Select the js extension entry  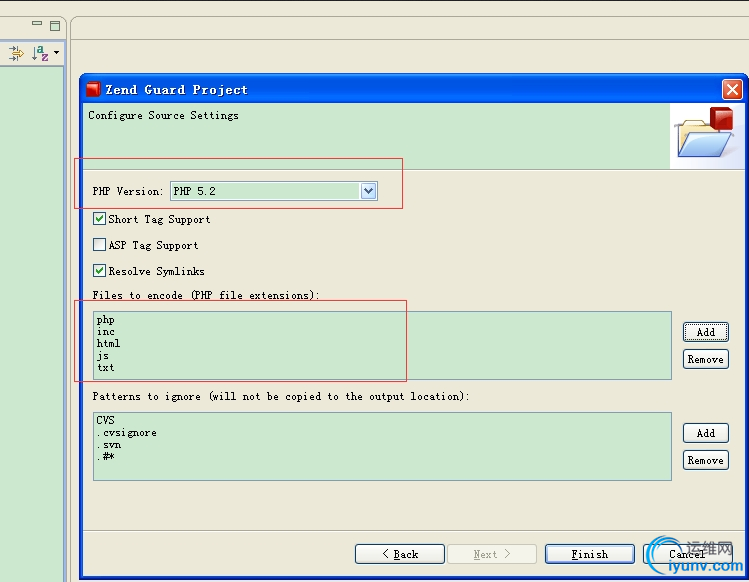coord(103,356)
